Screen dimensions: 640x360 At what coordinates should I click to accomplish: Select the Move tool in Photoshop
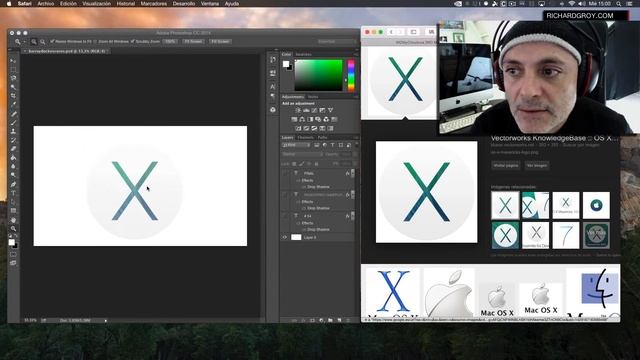pyautogui.click(x=13, y=61)
